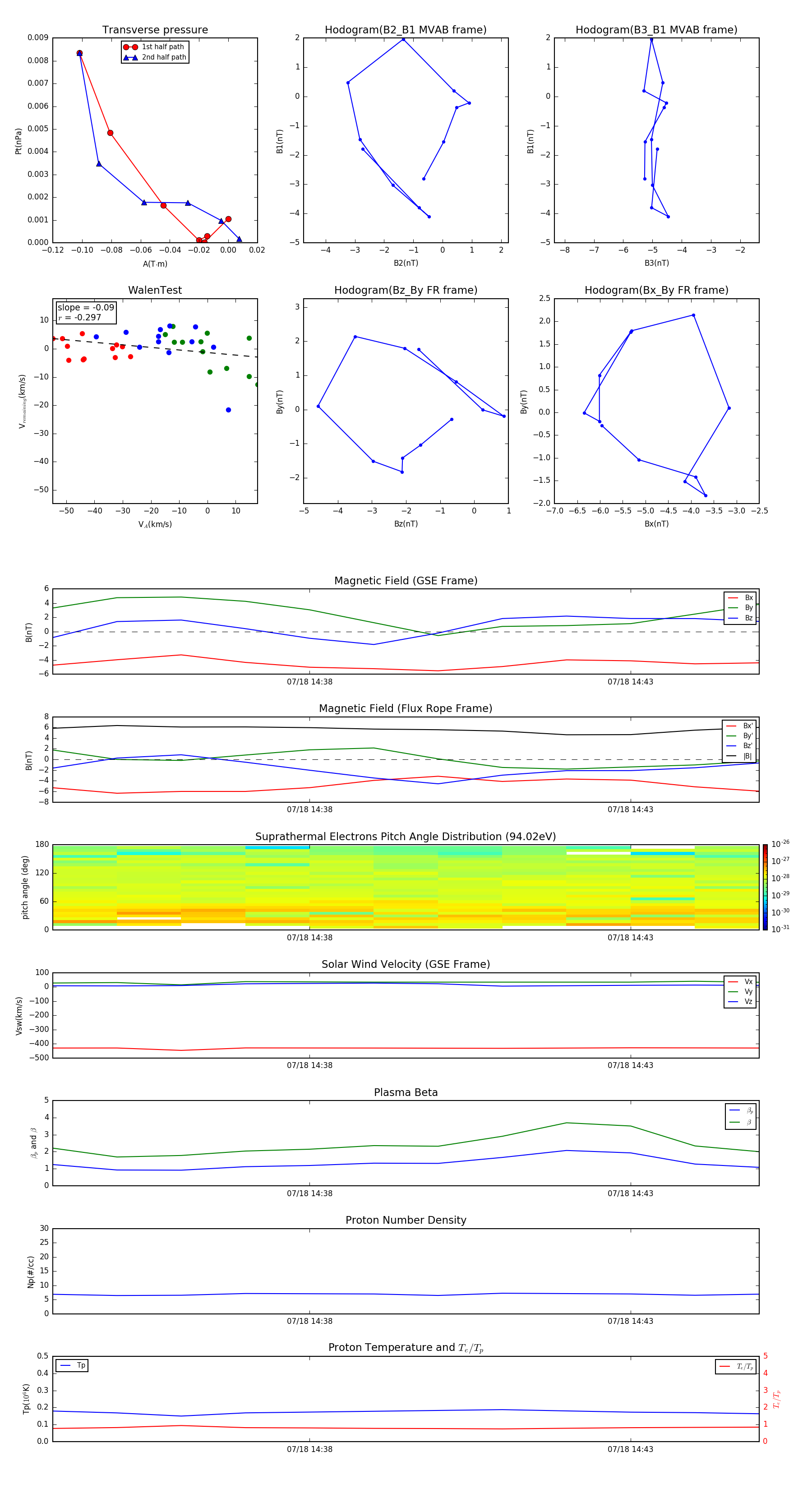Click '07/18 14:43' tick under Plasma Beta panel
812x1489 pixels.
coord(631,1193)
